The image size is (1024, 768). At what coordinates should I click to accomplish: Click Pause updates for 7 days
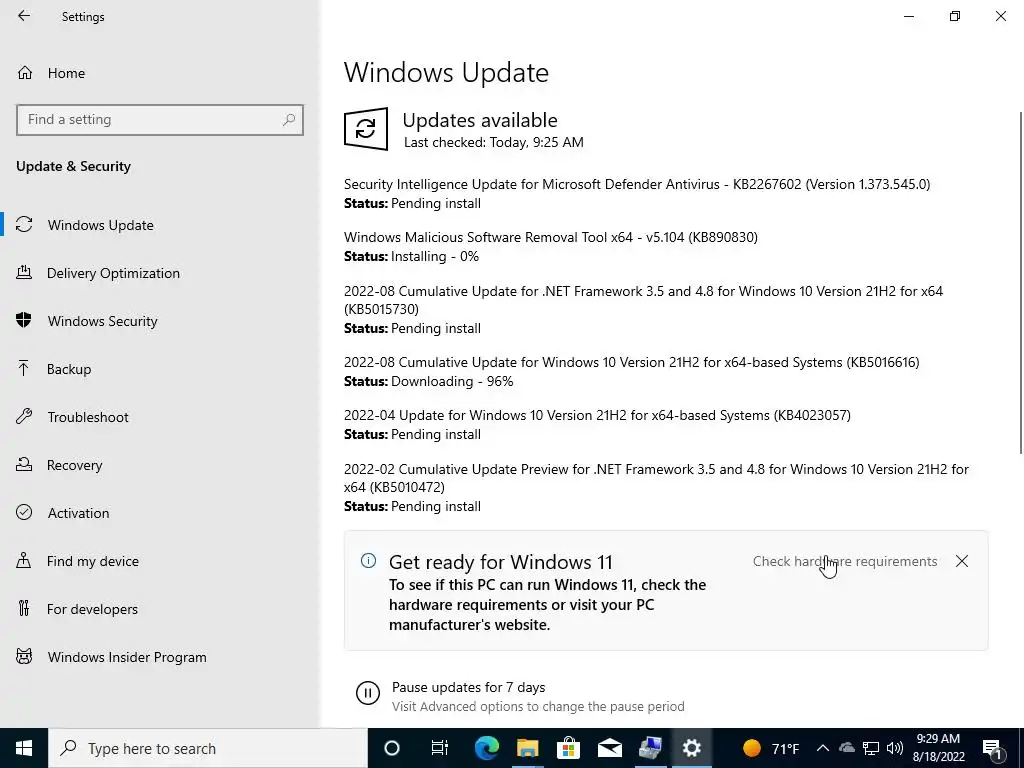468,687
